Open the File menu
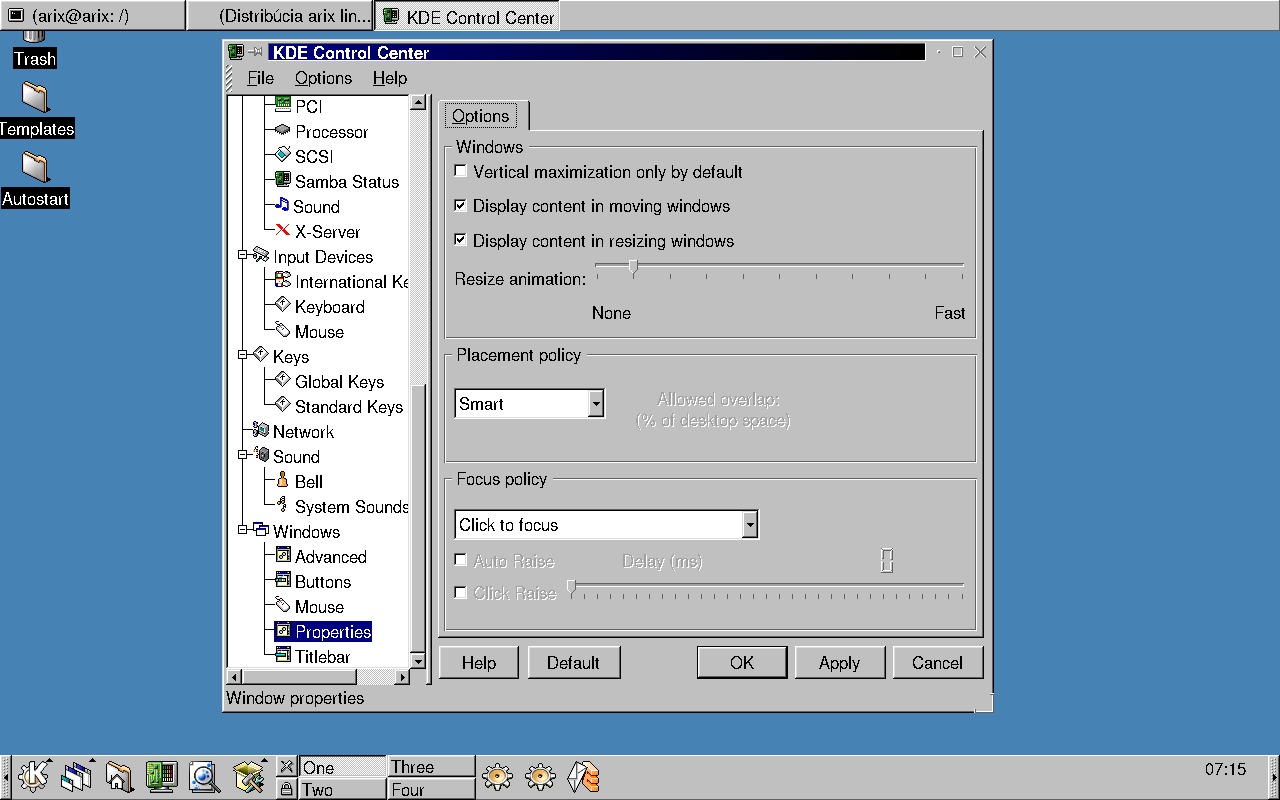 point(260,78)
